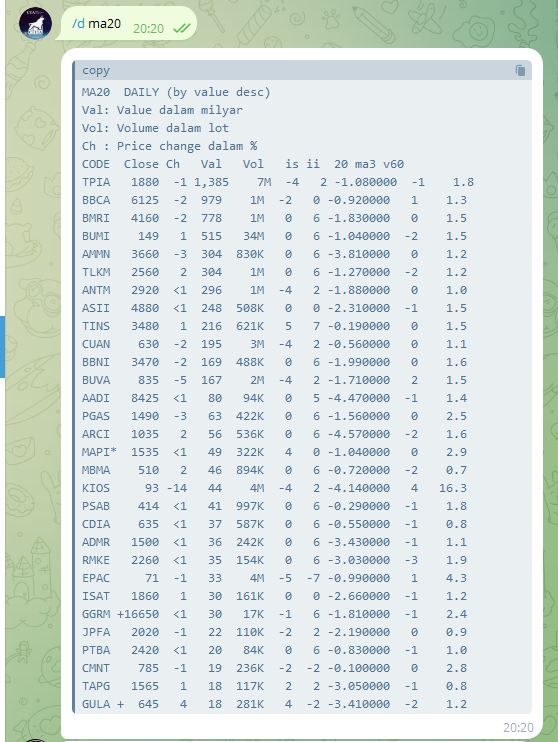Click the BBCA row code
558x742 pixels.
(96, 200)
